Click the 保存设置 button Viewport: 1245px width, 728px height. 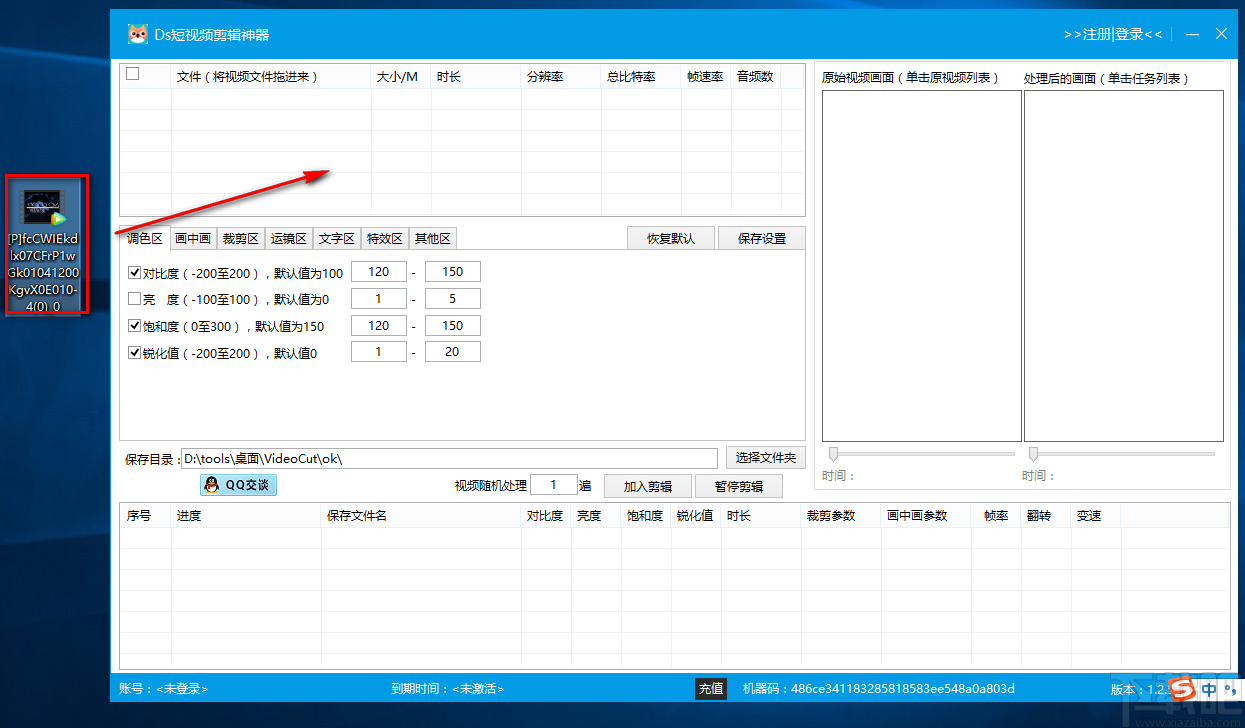(762, 238)
